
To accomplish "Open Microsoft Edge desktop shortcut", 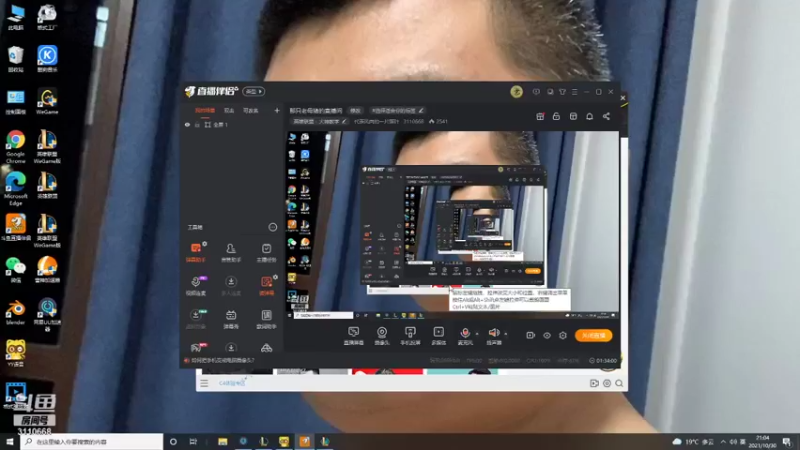I will [15, 189].
